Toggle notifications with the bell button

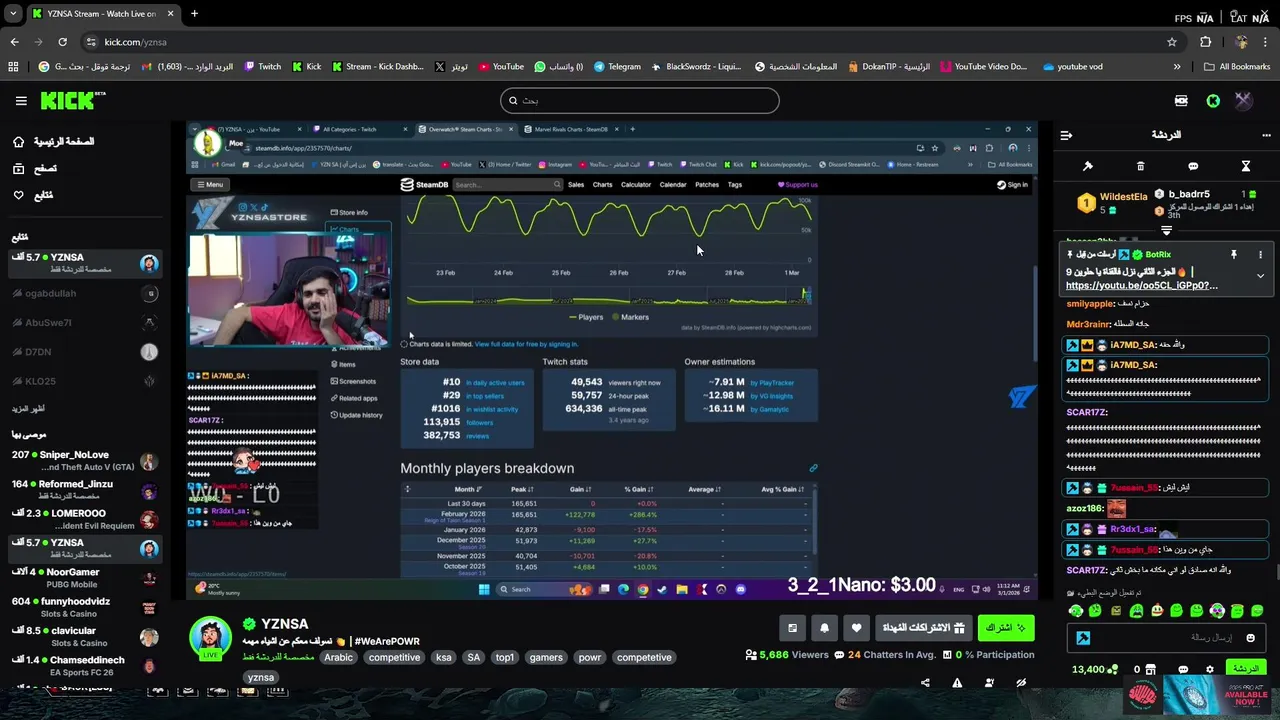pos(824,628)
